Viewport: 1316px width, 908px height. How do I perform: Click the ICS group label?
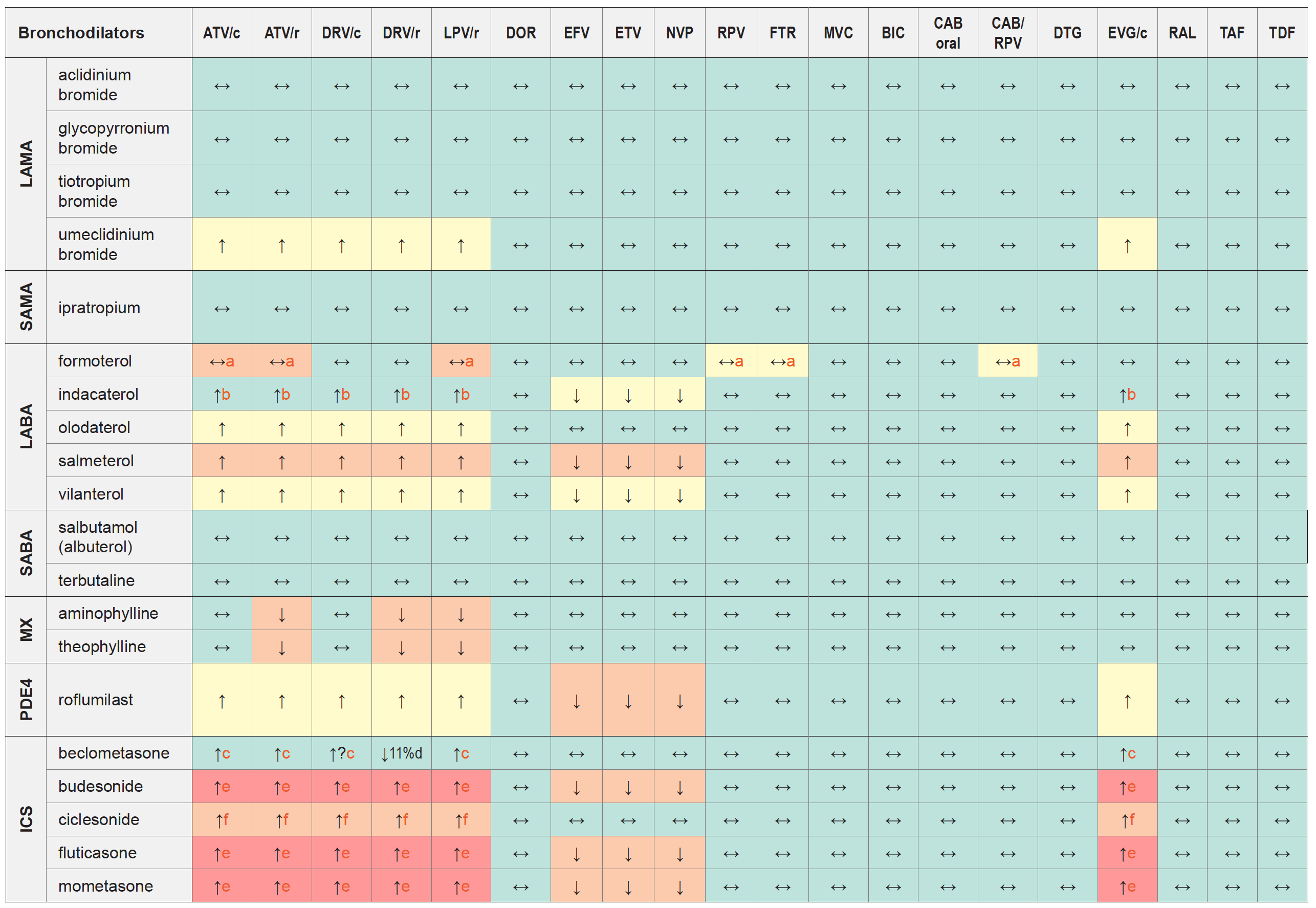tap(26, 818)
